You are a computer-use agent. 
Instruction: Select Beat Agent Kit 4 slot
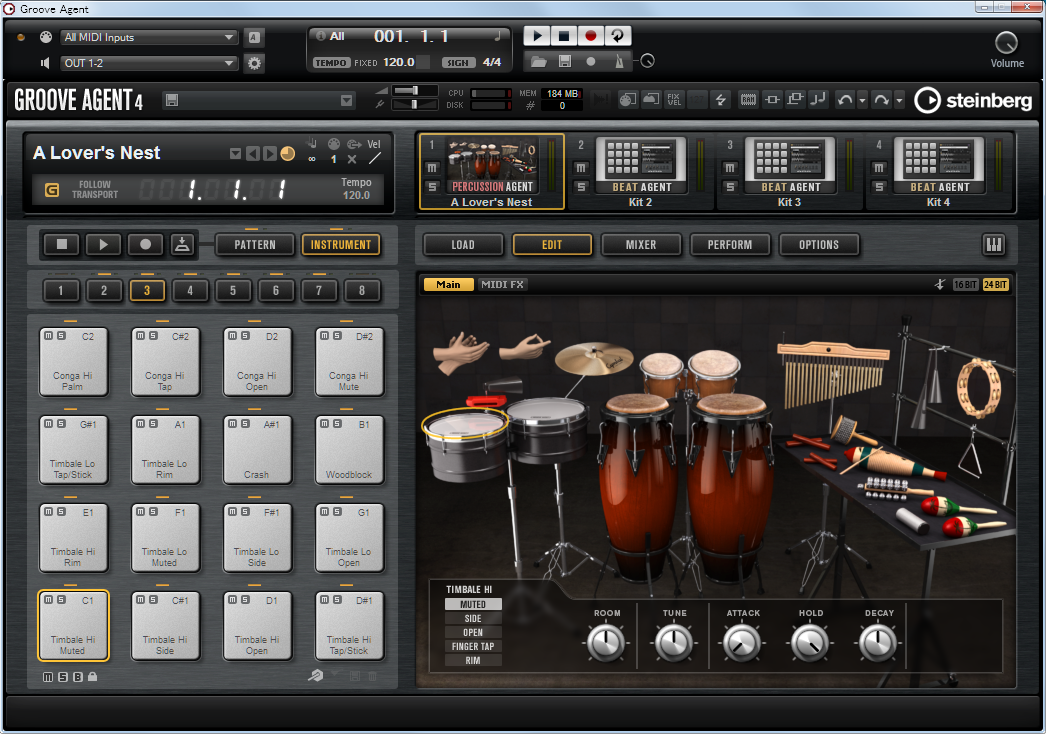(938, 171)
